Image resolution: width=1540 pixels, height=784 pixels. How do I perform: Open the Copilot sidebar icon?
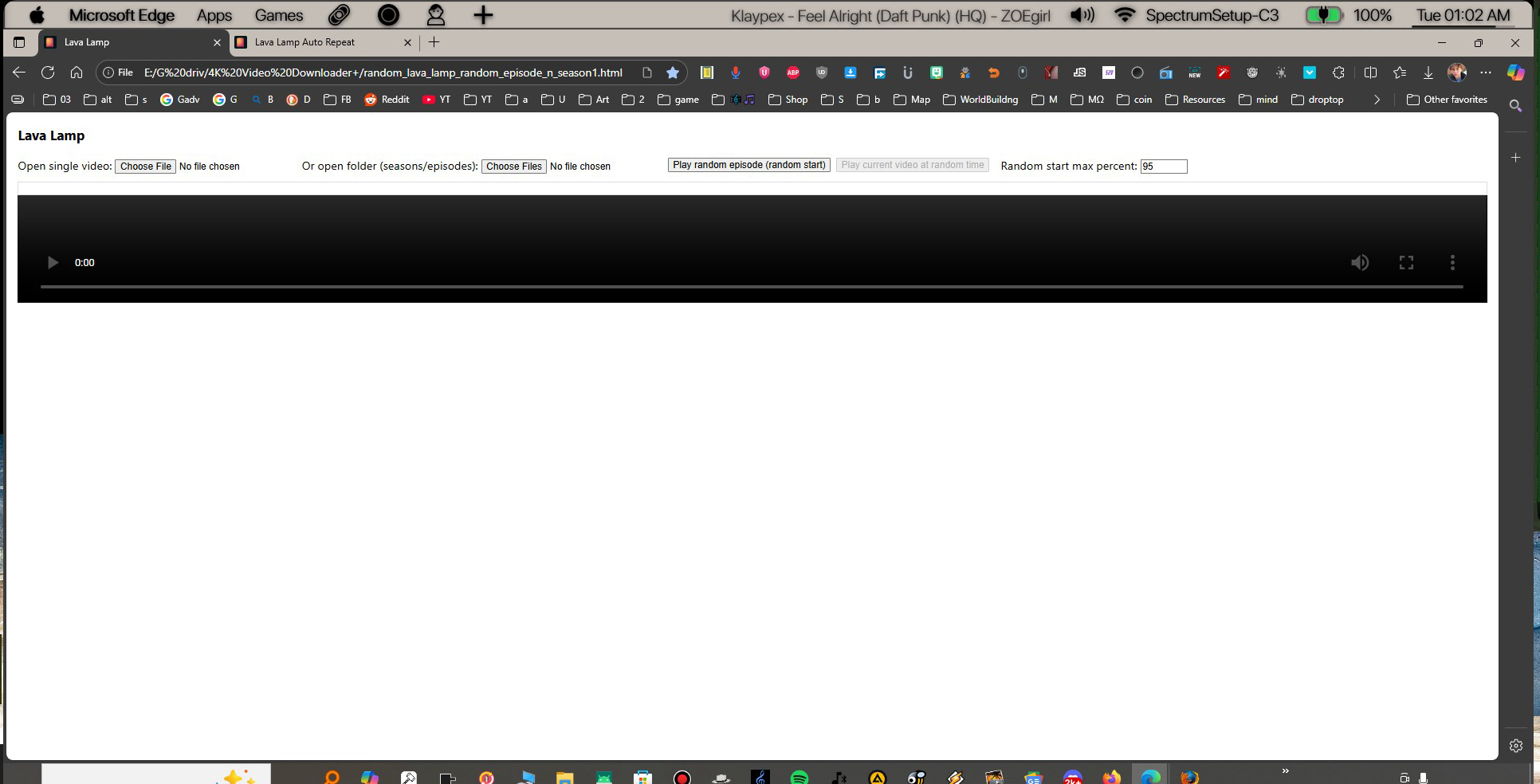pyautogui.click(x=1516, y=73)
